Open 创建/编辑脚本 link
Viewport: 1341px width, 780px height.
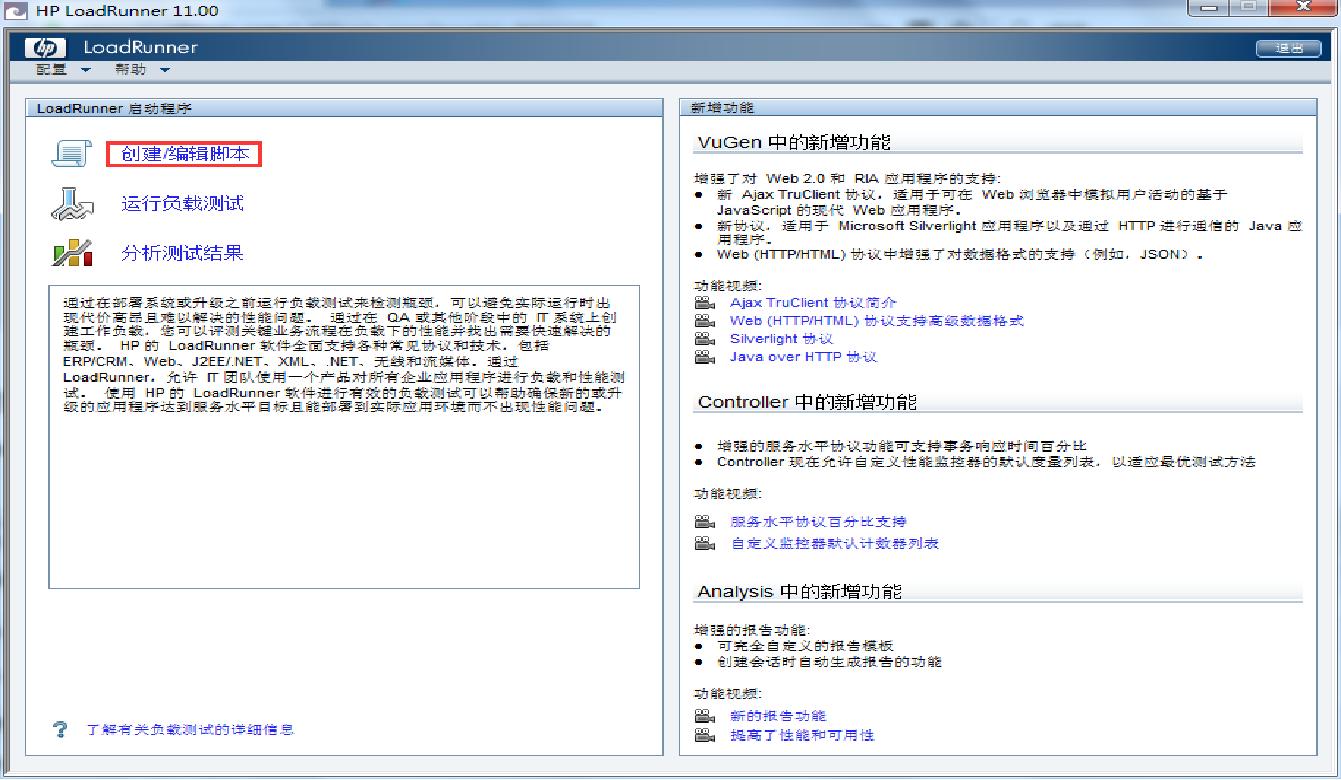[x=184, y=154]
